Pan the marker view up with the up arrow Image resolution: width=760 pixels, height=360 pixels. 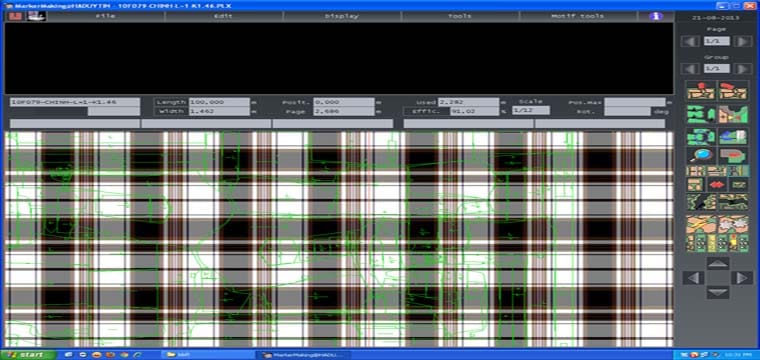(717, 263)
